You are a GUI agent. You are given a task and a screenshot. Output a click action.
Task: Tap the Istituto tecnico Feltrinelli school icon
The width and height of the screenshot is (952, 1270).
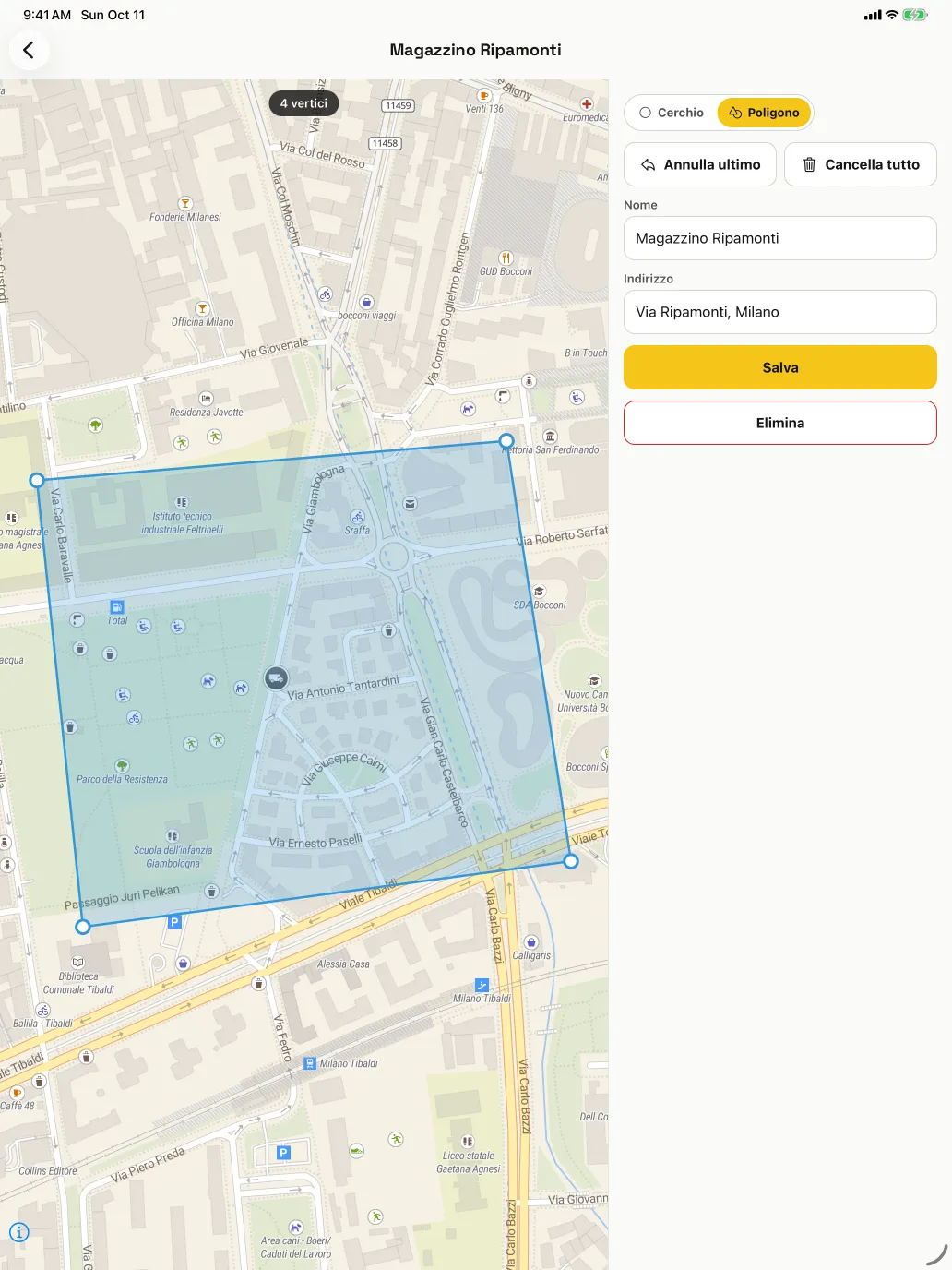pyautogui.click(x=182, y=503)
